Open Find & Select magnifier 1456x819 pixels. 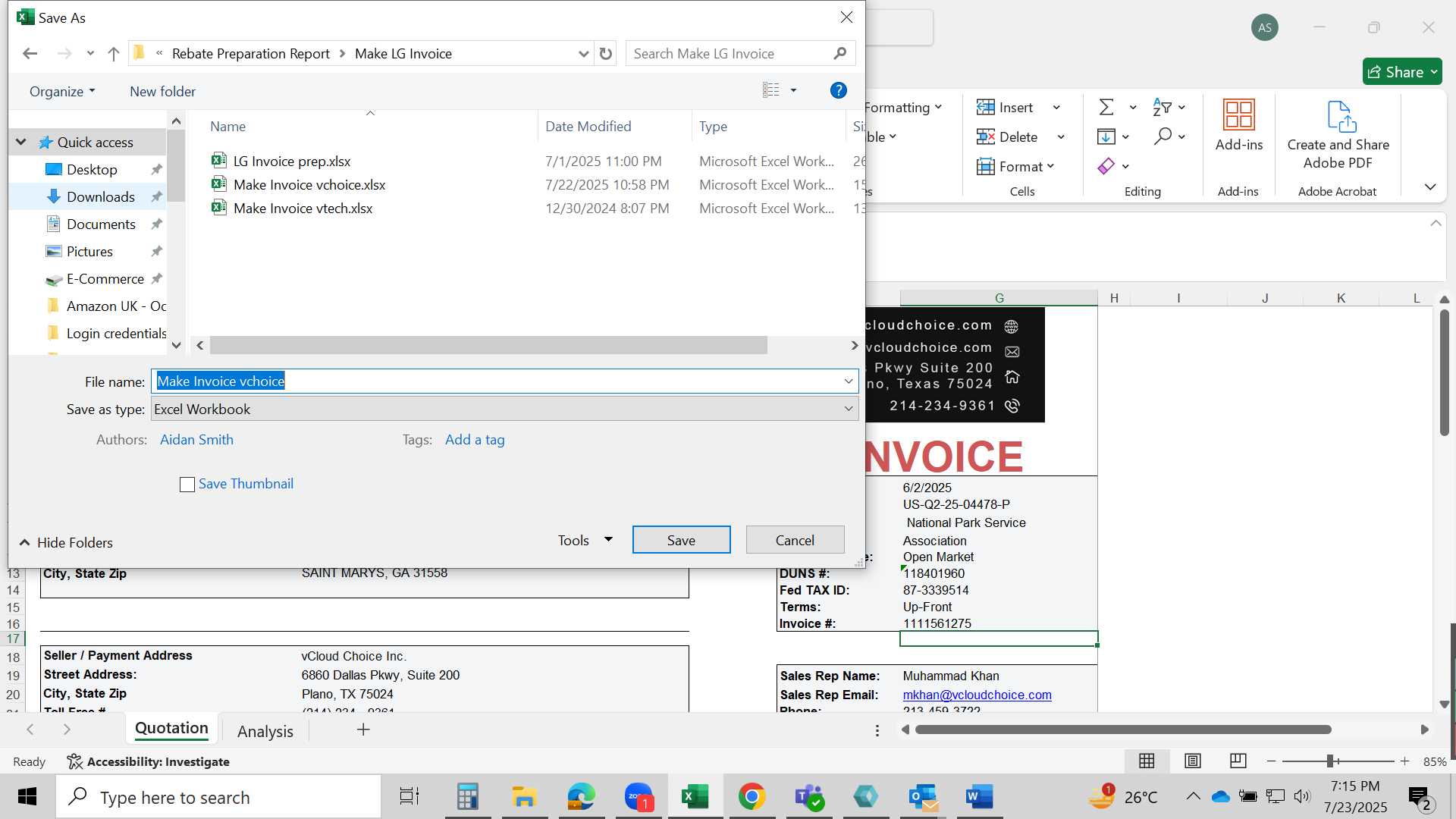coord(1163,136)
